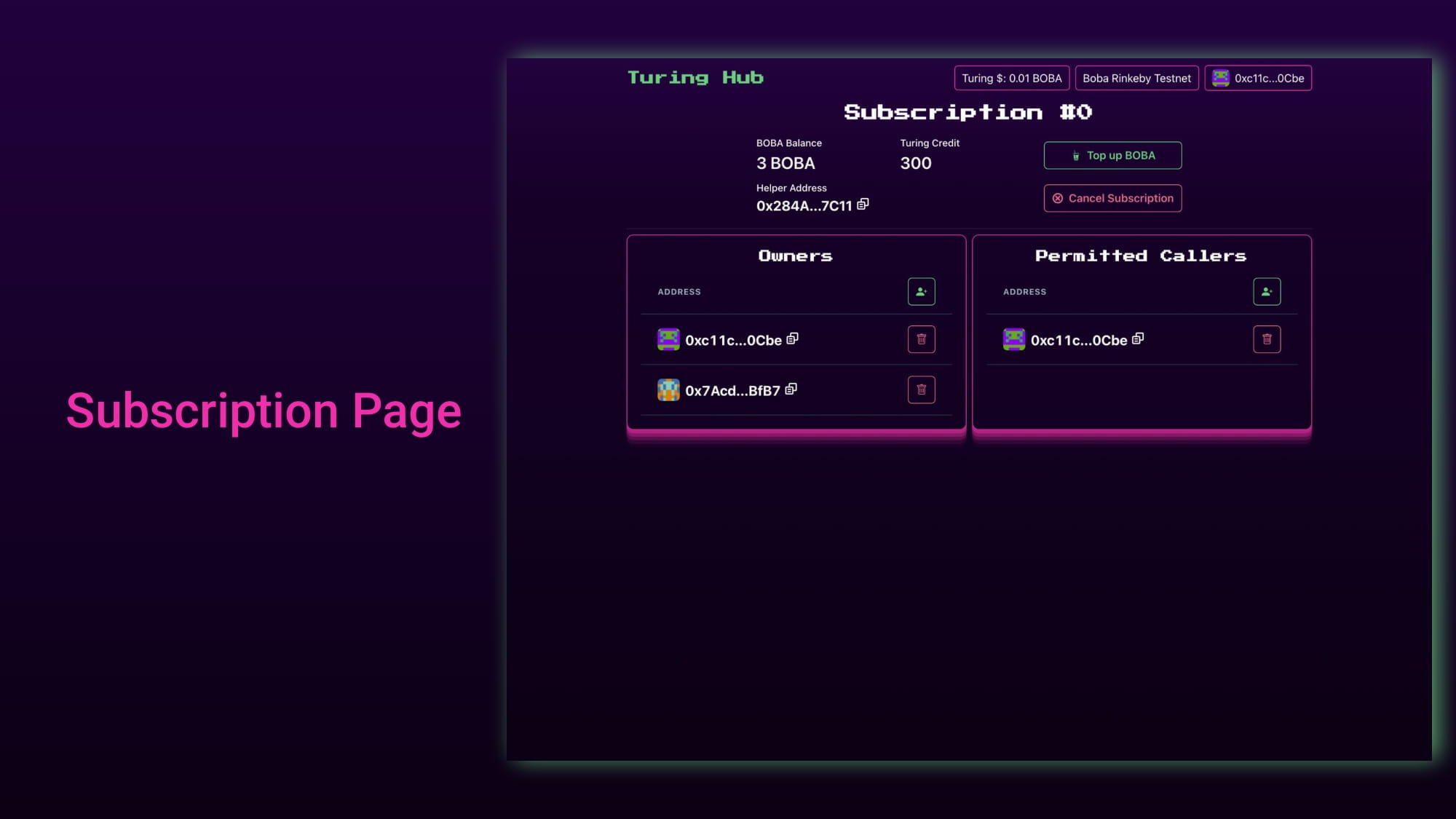Click the Turing $: 0.01 BOBA badge

(1011, 78)
